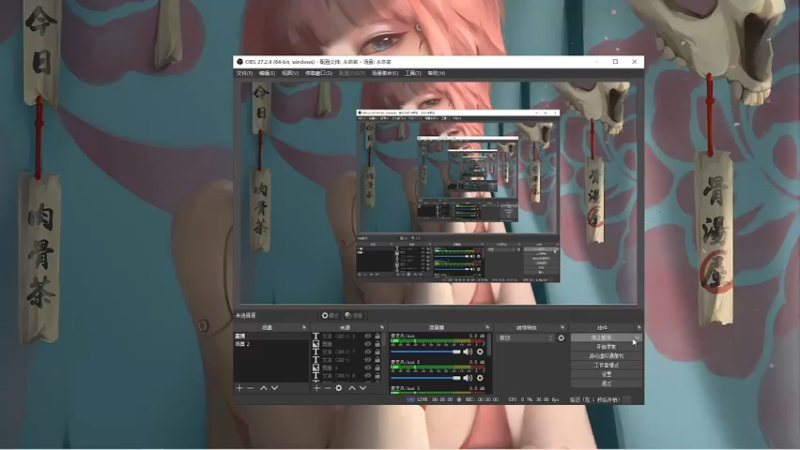
Task: Open the 视图(V) menu
Action: (x=290, y=73)
